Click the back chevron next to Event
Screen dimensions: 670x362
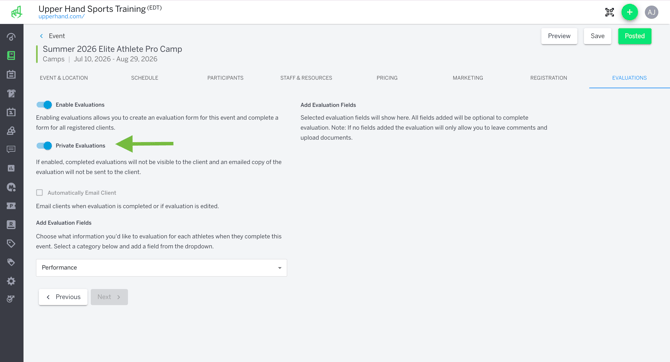(x=41, y=36)
